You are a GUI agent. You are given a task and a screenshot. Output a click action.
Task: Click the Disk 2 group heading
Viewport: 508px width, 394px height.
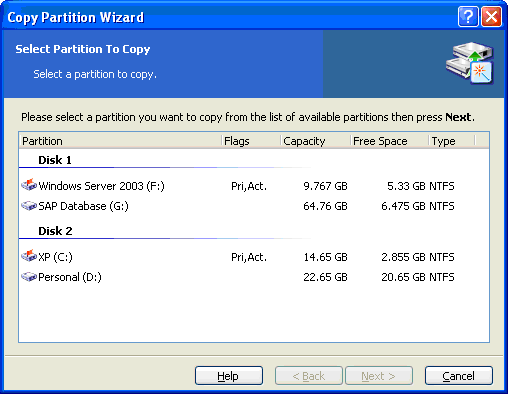[55, 231]
